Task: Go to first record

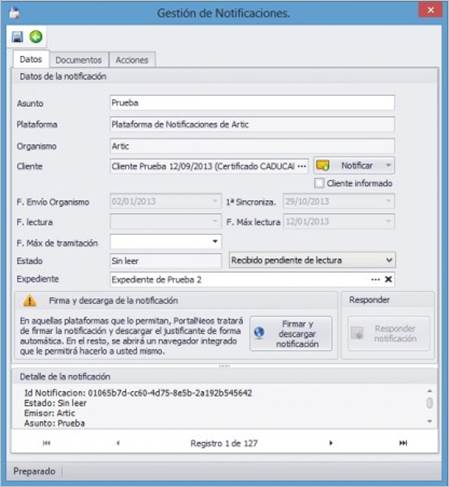Action: [x=47, y=443]
